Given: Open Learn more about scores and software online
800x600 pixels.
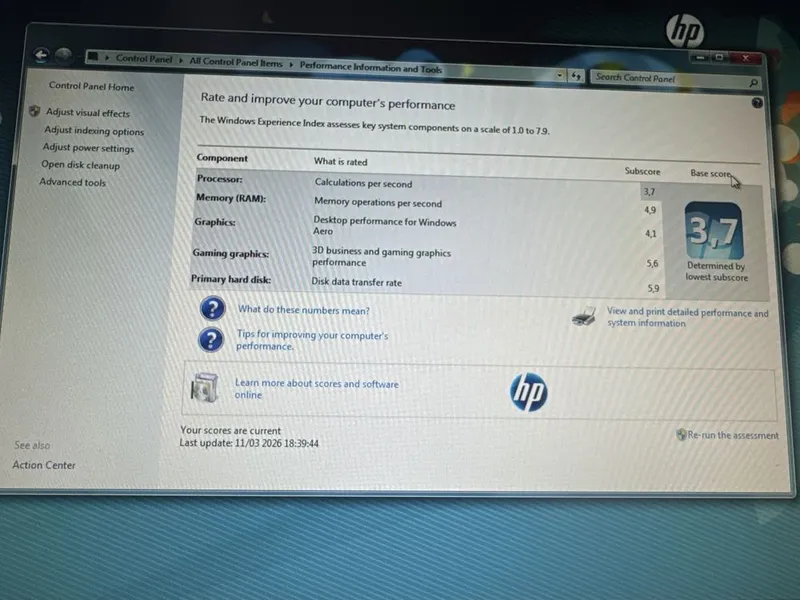Looking at the screenshot, I should click(x=316, y=389).
